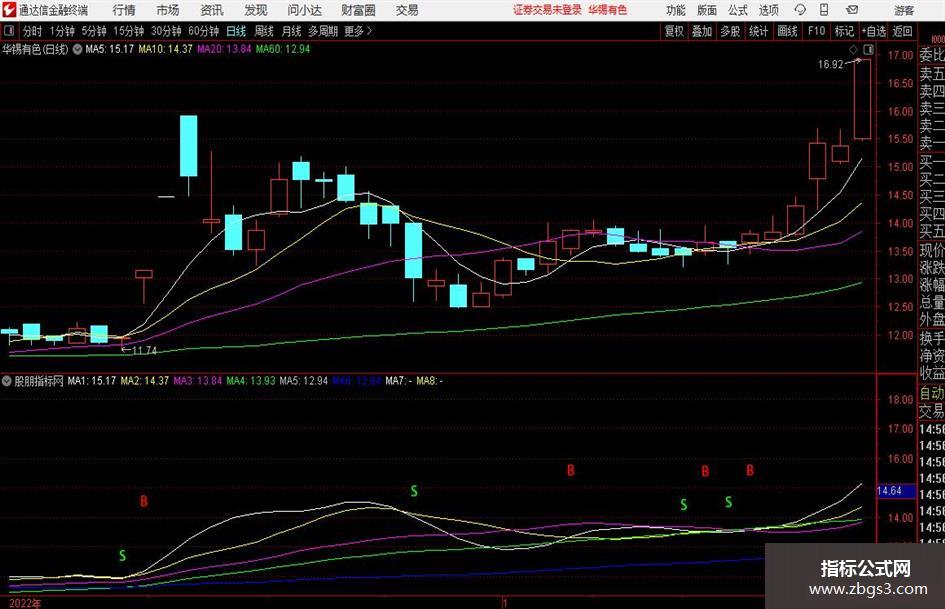Screen dimensions: 945x609
Task: Click the 多股 multi-stock button
Action: [x=730, y=31]
